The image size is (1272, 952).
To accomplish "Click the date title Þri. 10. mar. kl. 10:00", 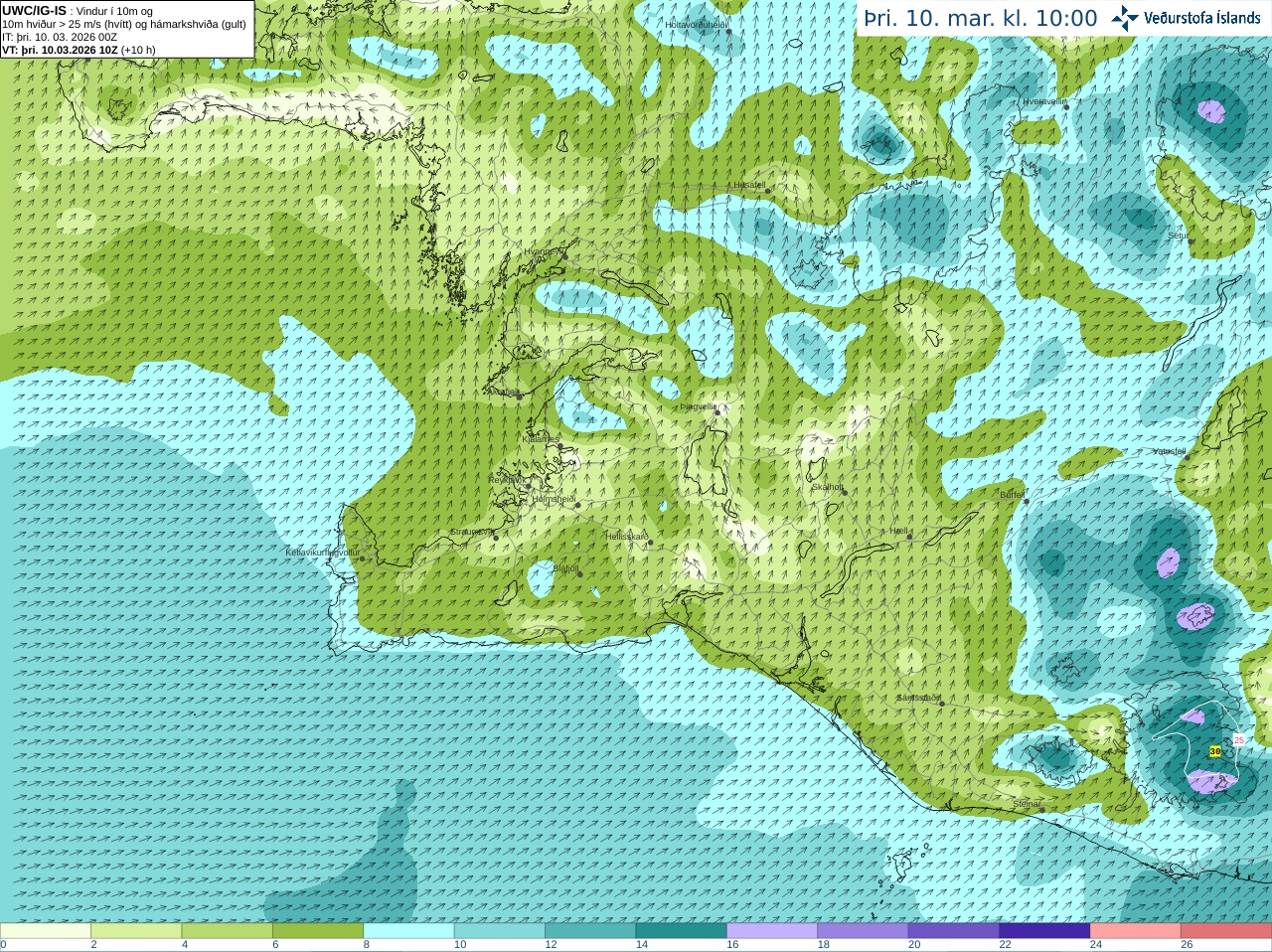I will click(x=980, y=18).
